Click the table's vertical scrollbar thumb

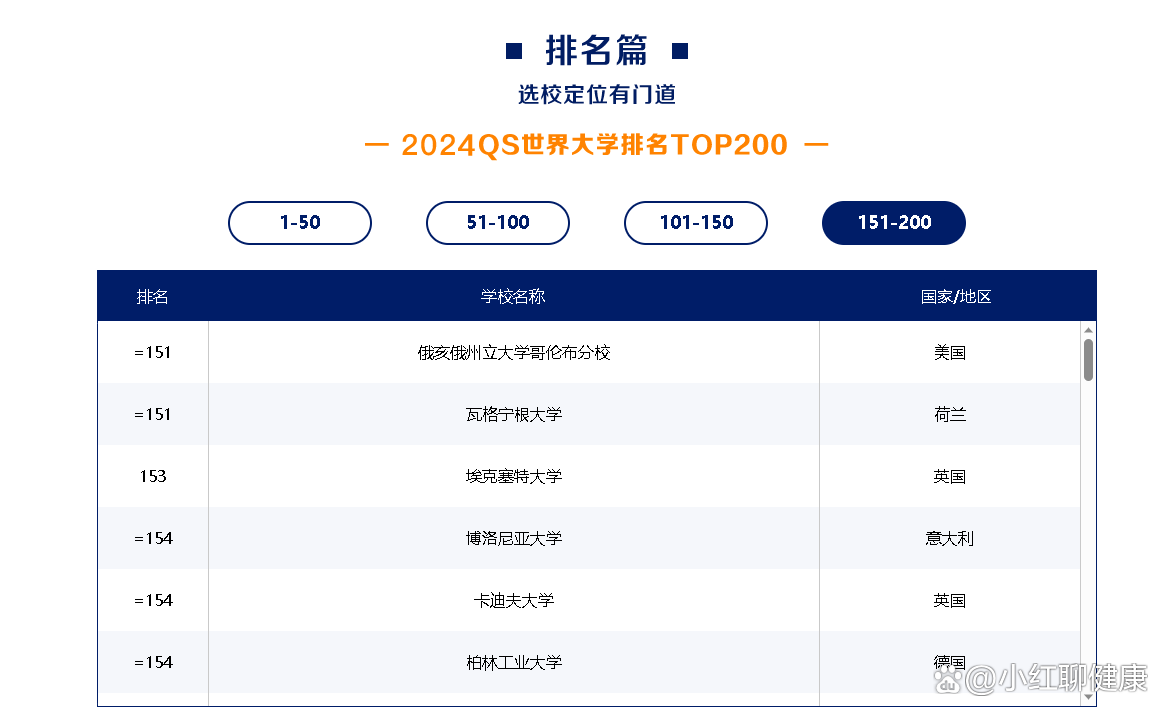coord(1088,360)
